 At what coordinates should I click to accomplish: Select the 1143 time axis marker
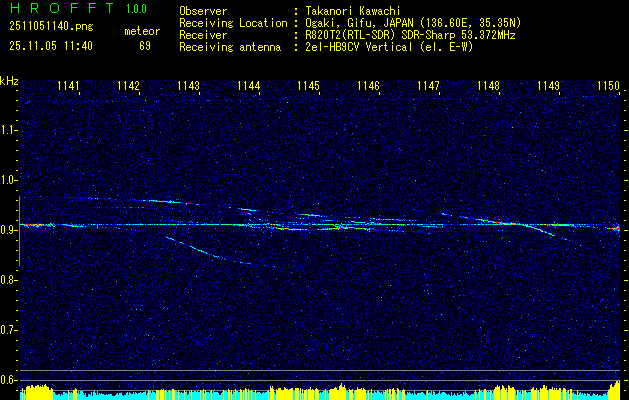coord(189,86)
